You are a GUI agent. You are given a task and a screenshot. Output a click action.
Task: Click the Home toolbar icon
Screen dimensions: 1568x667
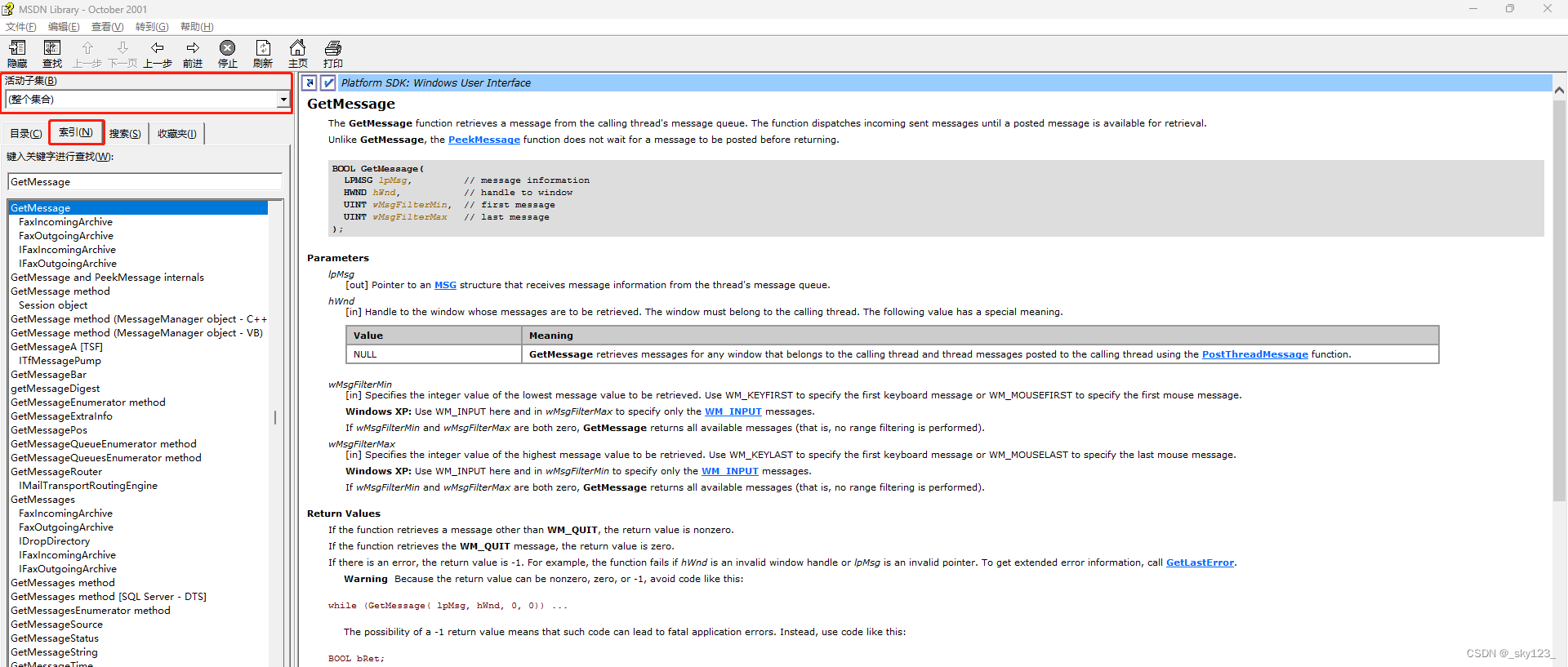tap(298, 54)
